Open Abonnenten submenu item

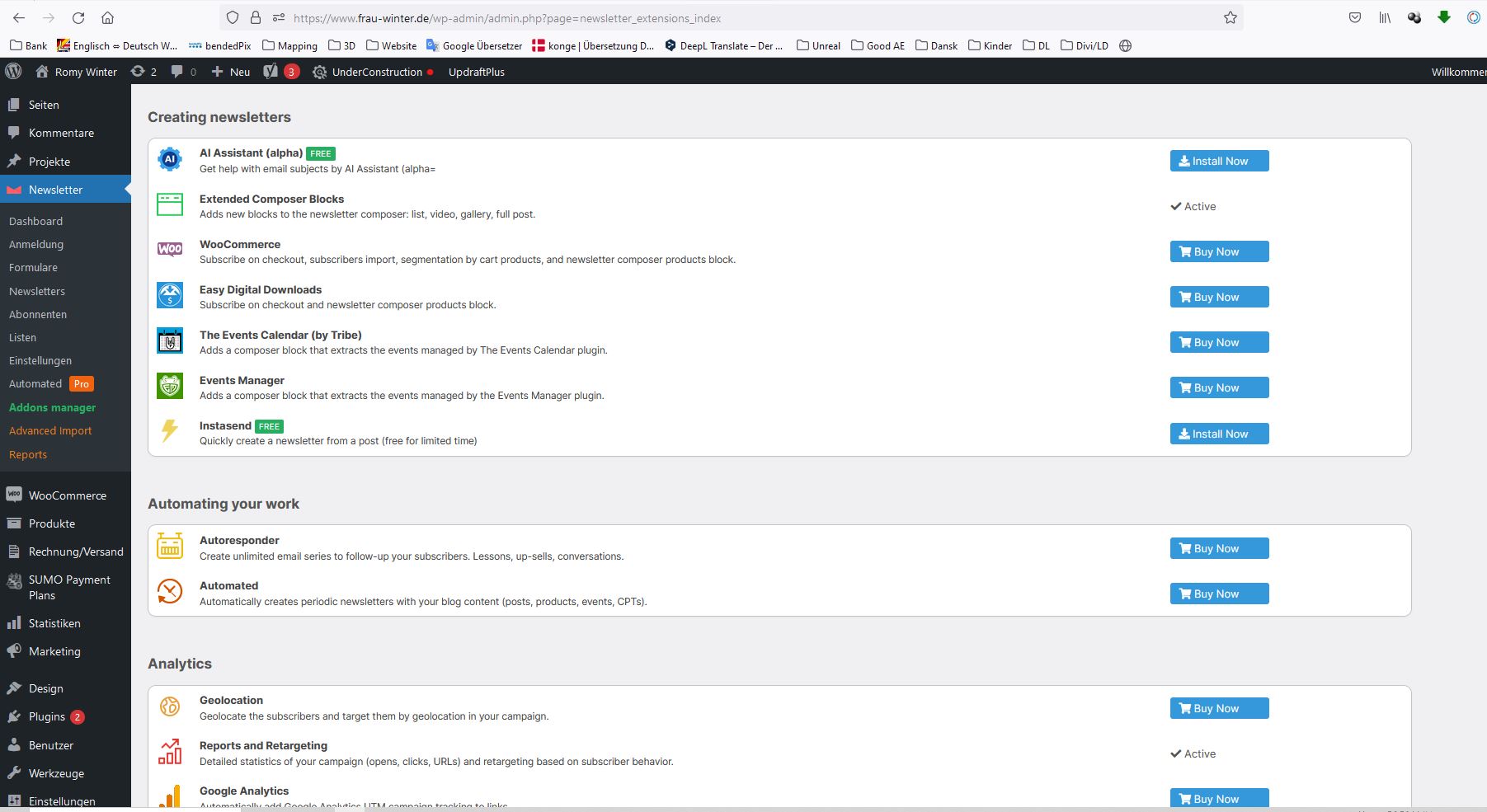coord(38,314)
